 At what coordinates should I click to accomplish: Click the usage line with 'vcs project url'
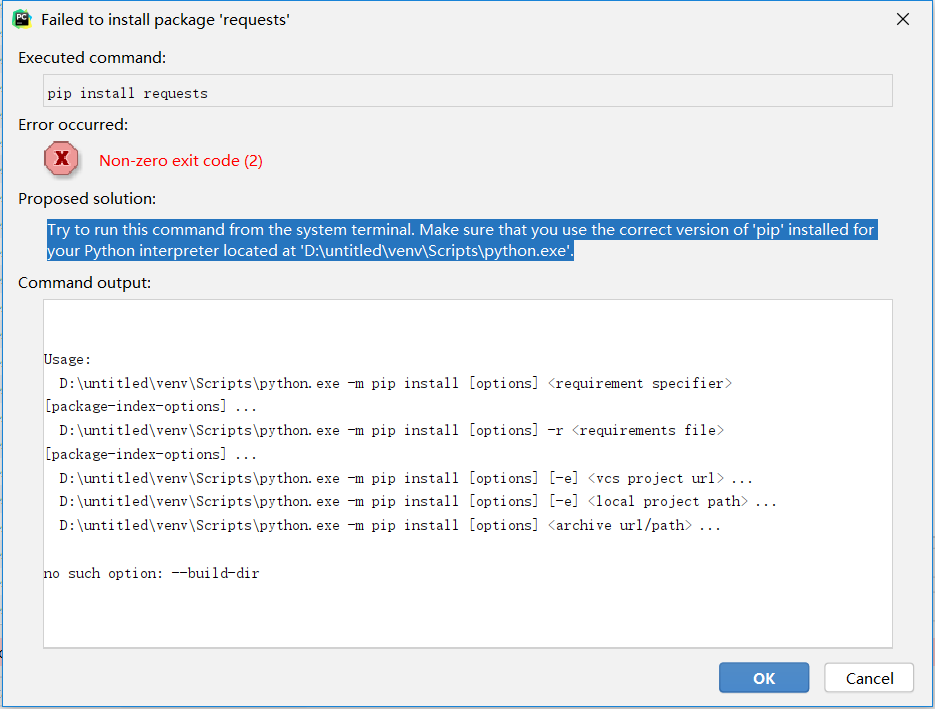pos(405,478)
